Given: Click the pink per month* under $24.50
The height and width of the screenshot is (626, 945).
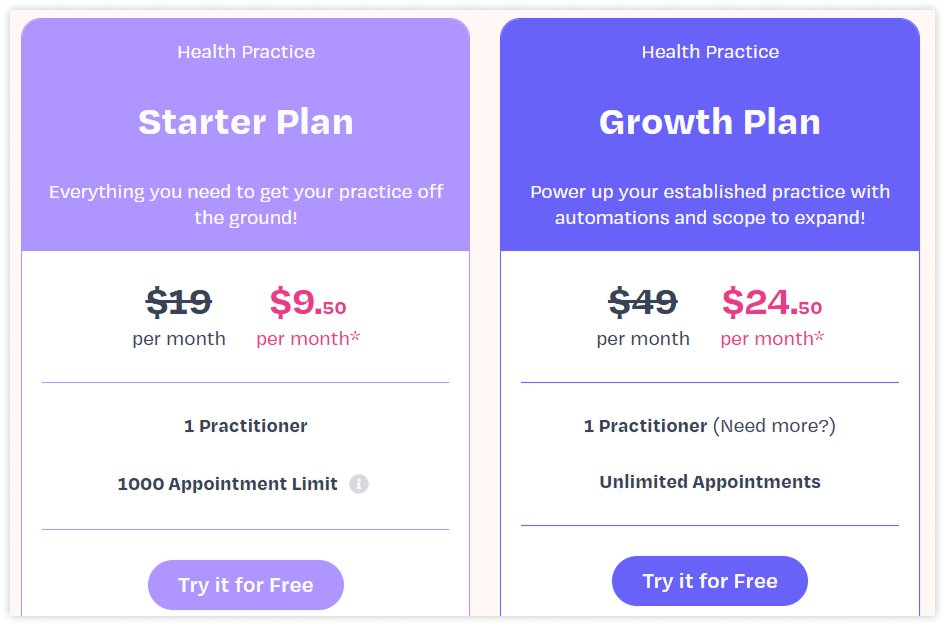Looking at the screenshot, I should coord(772,339).
